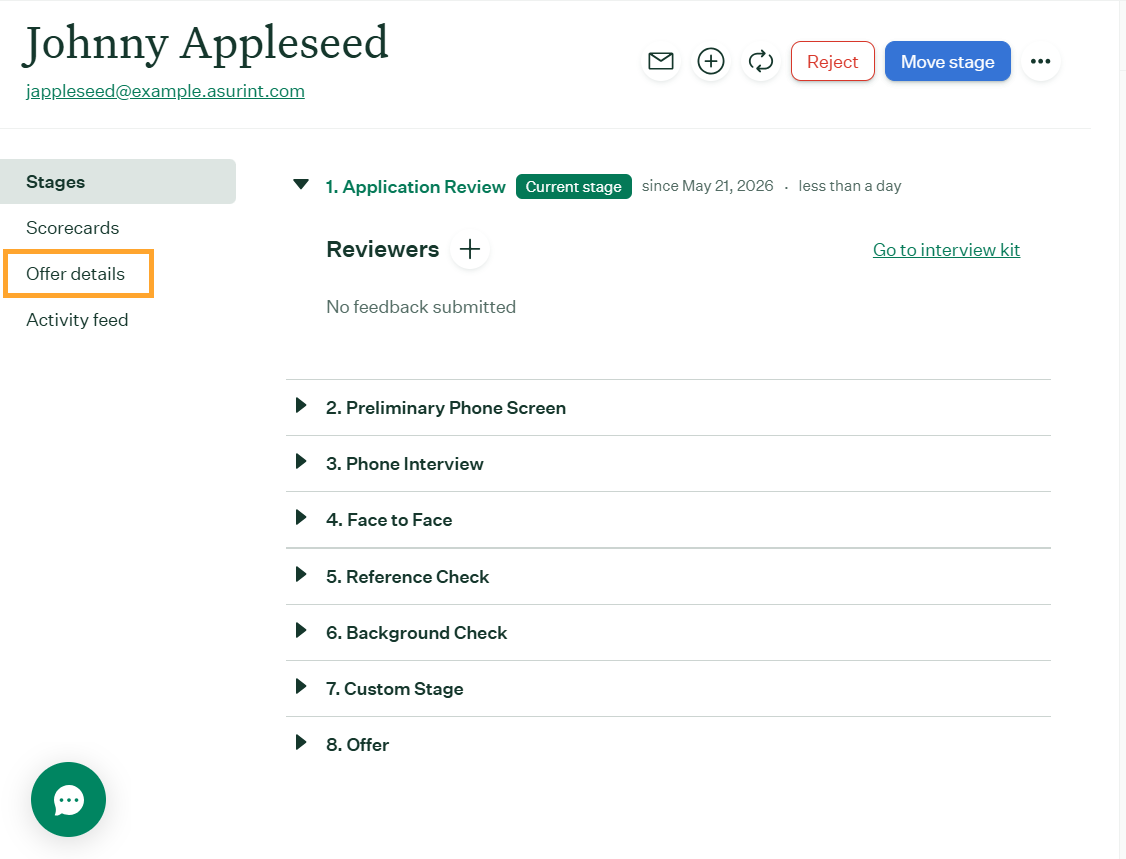
Task: Collapse the Application Review stage
Action: click(301, 185)
